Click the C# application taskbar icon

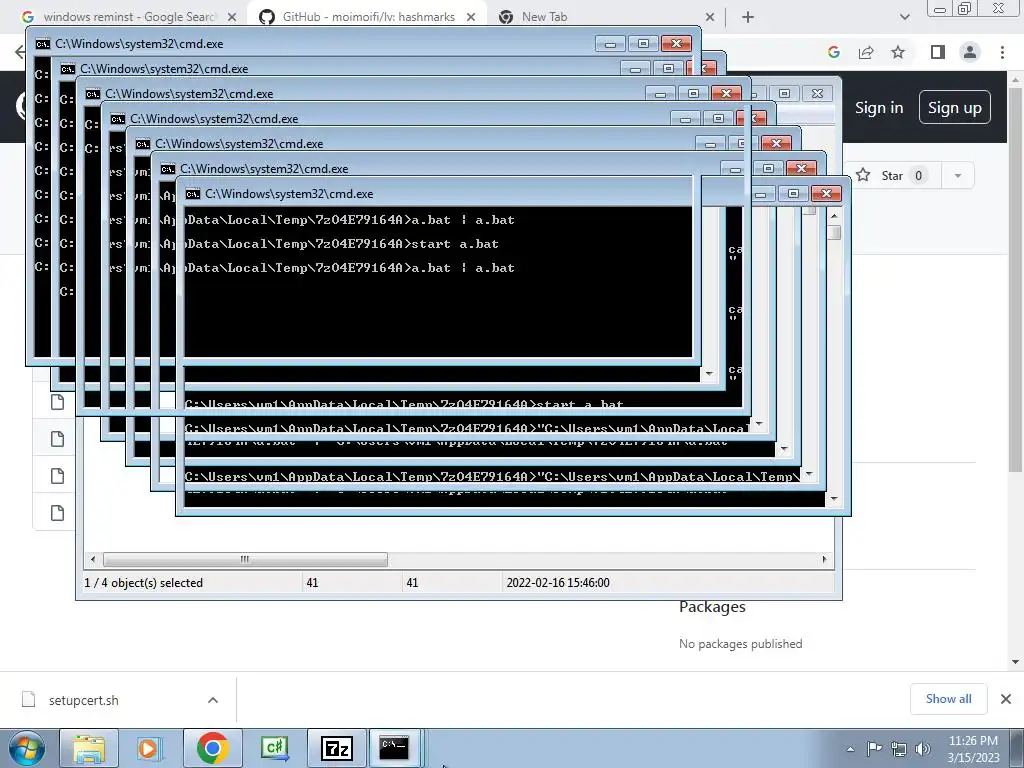[275, 748]
